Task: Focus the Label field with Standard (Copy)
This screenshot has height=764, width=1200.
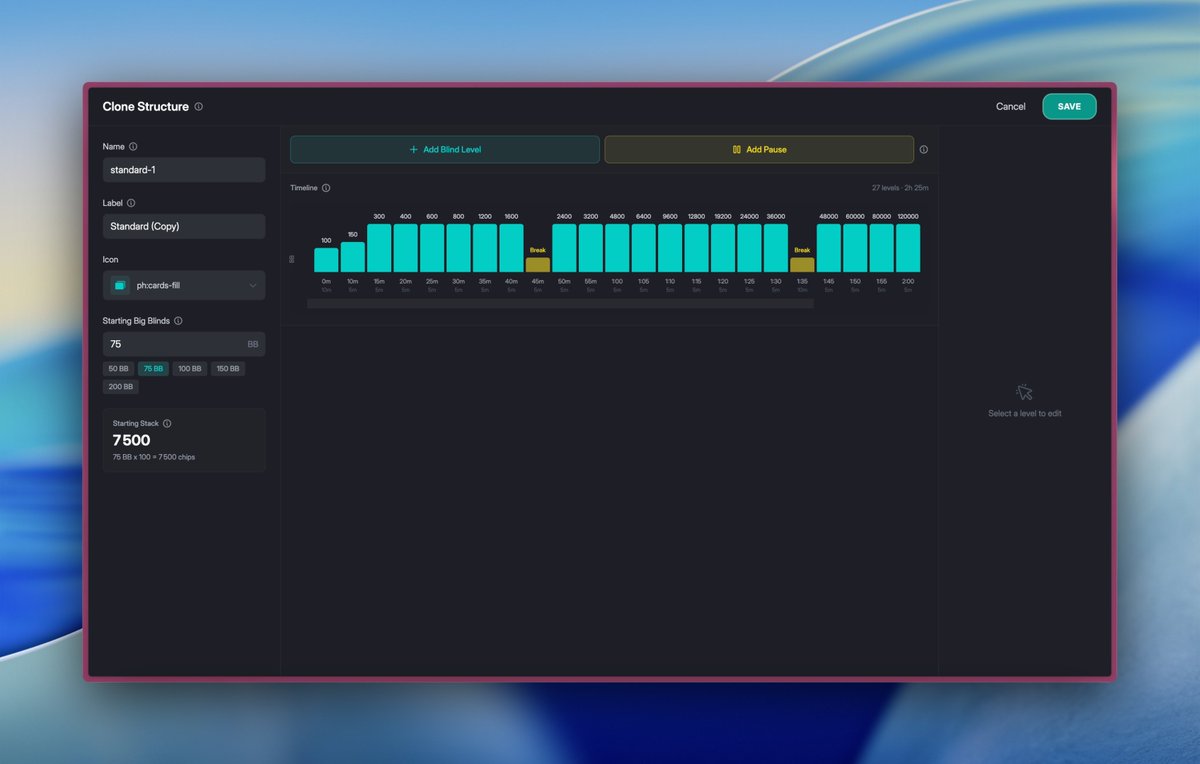Action: (x=184, y=226)
